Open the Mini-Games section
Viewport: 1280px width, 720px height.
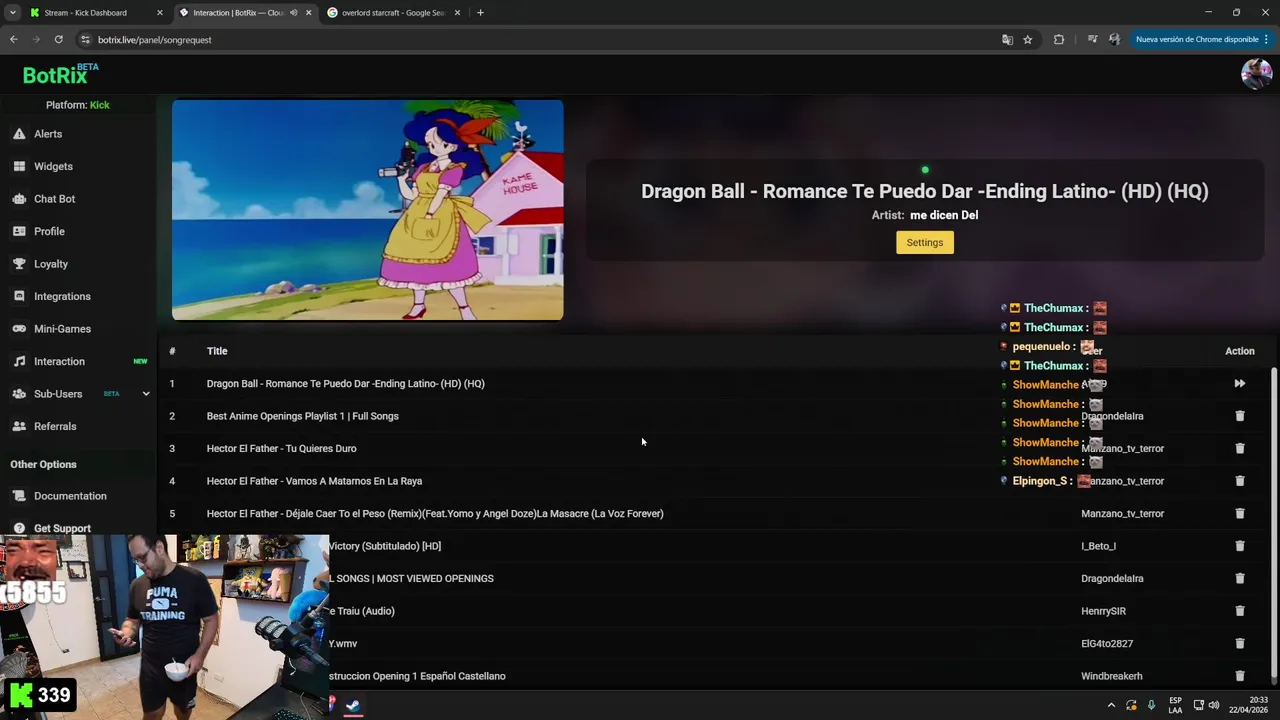(x=62, y=329)
